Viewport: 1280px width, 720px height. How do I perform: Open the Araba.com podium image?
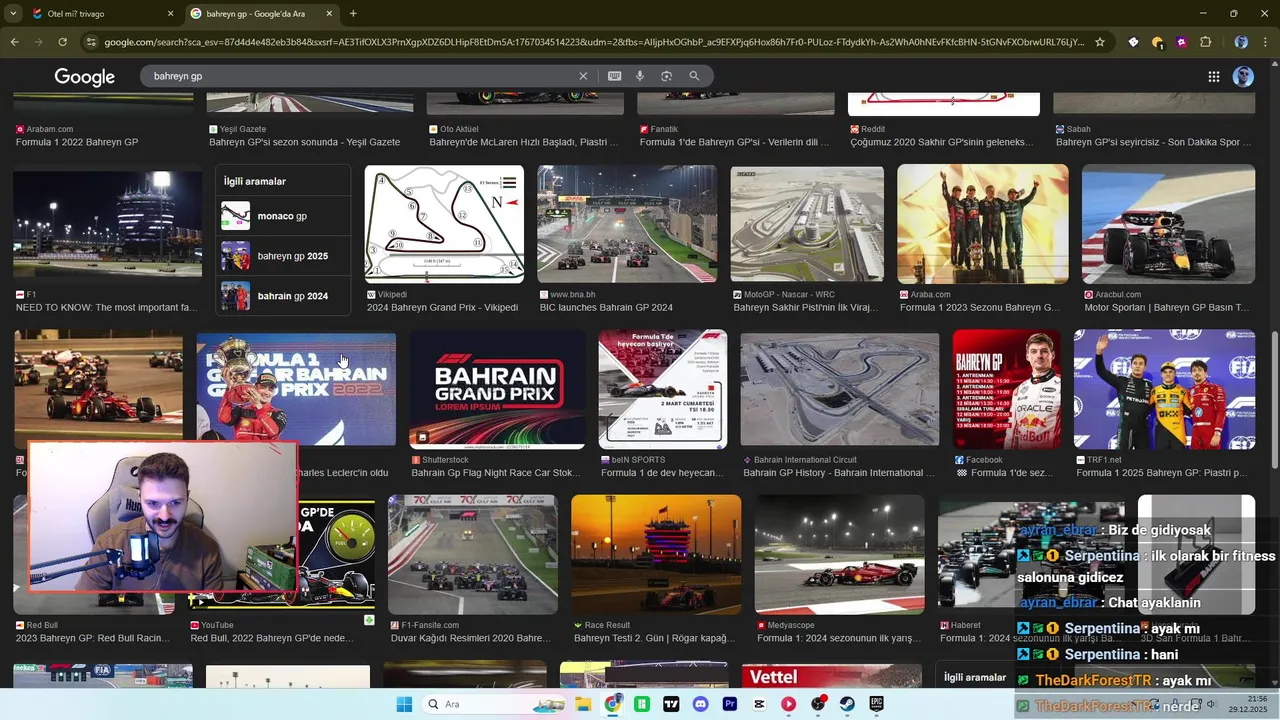point(983,224)
